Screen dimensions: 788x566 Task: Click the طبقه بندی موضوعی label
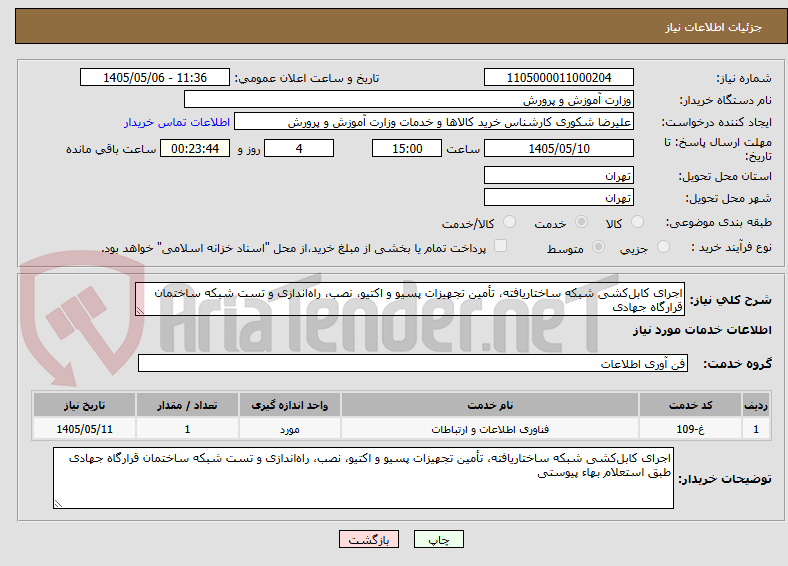719,222
